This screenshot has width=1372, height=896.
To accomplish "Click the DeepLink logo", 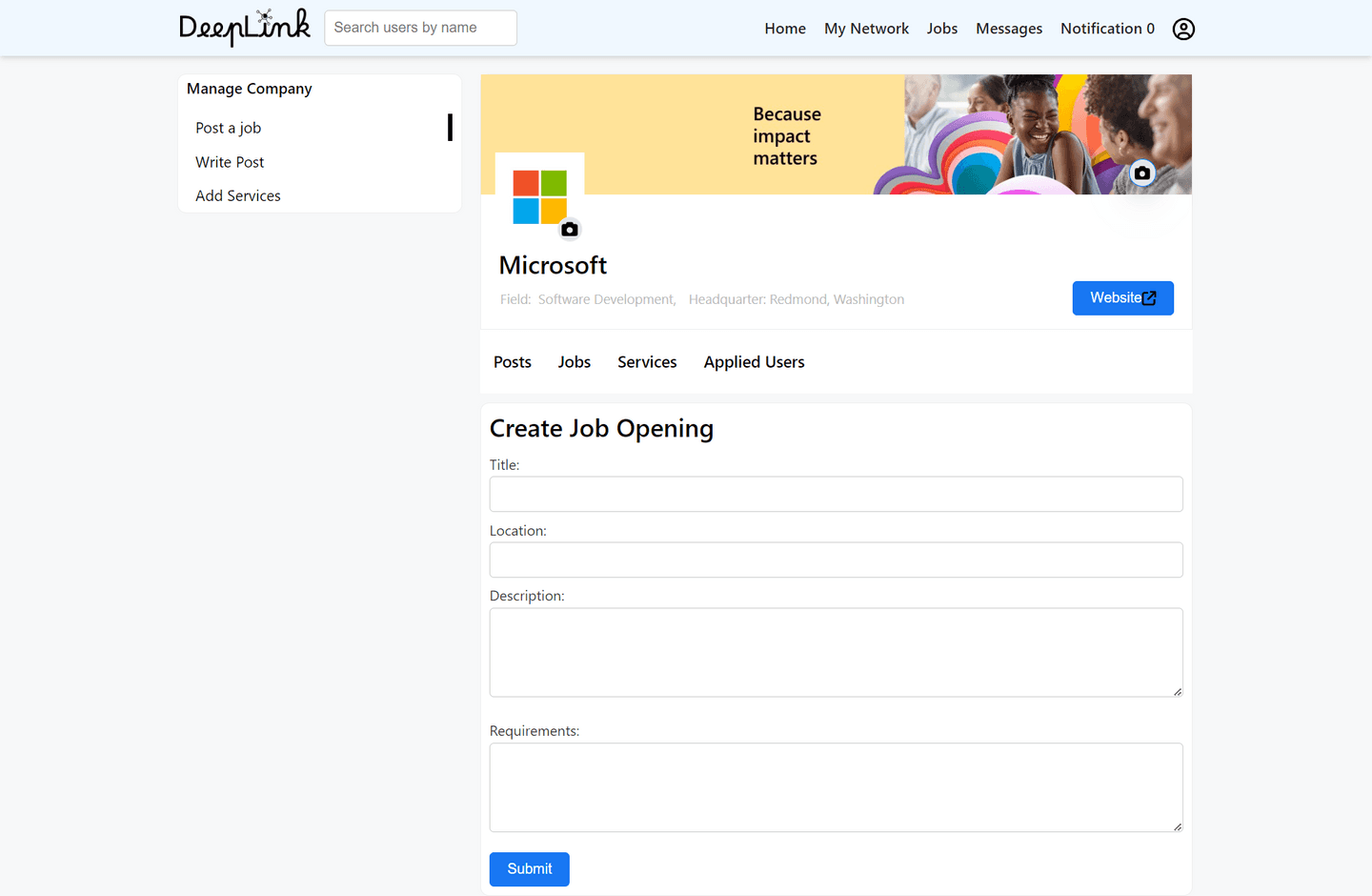I will (245, 28).
